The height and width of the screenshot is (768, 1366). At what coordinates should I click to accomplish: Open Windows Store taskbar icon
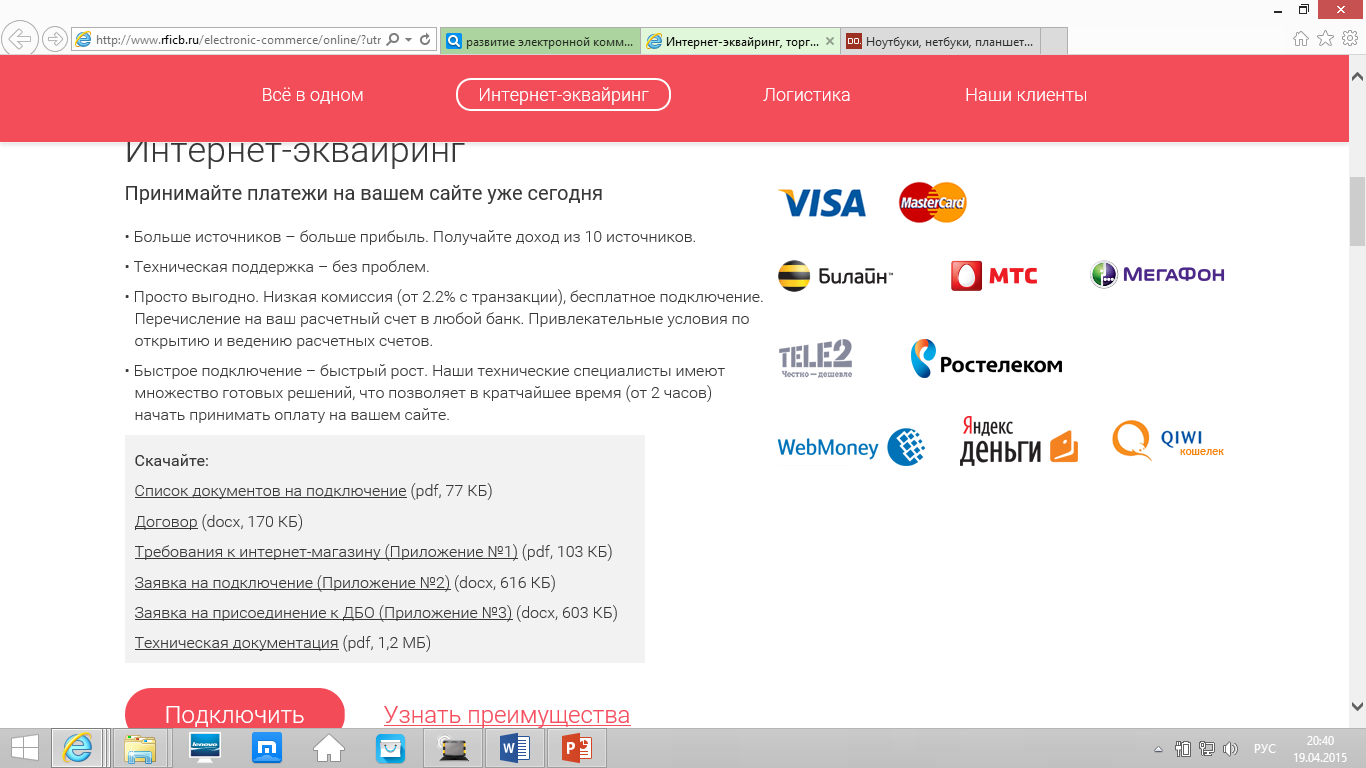[x=390, y=748]
